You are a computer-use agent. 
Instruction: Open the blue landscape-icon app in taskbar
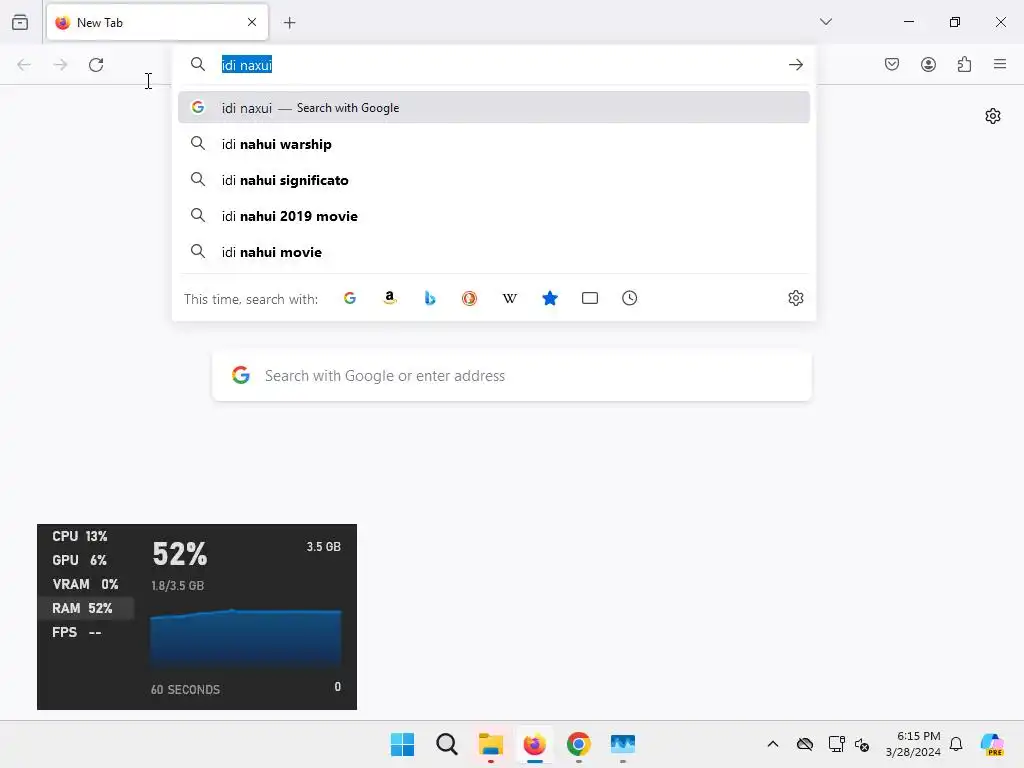pyautogui.click(x=622, y=744)
